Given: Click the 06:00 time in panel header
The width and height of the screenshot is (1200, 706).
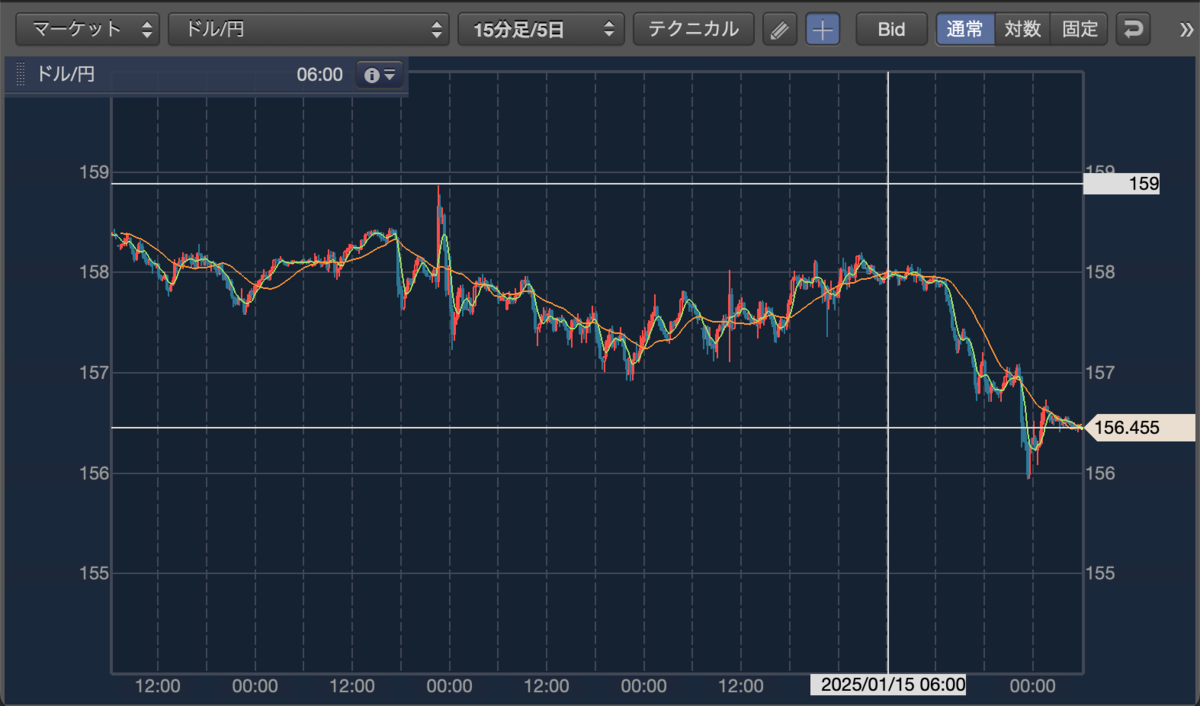Looking at the screenshot, I should (320, 75).
